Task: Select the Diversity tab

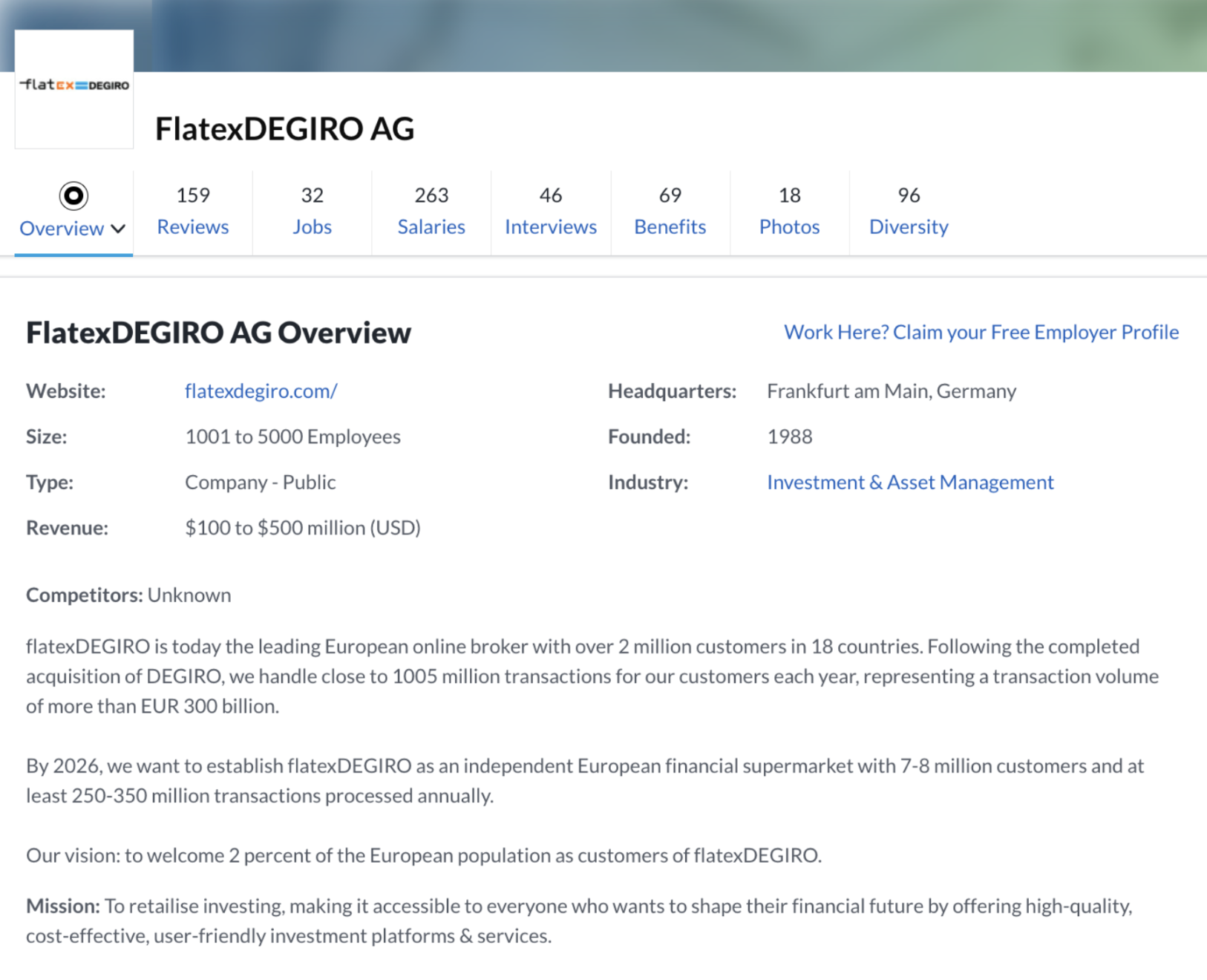Action: [909, 212]
